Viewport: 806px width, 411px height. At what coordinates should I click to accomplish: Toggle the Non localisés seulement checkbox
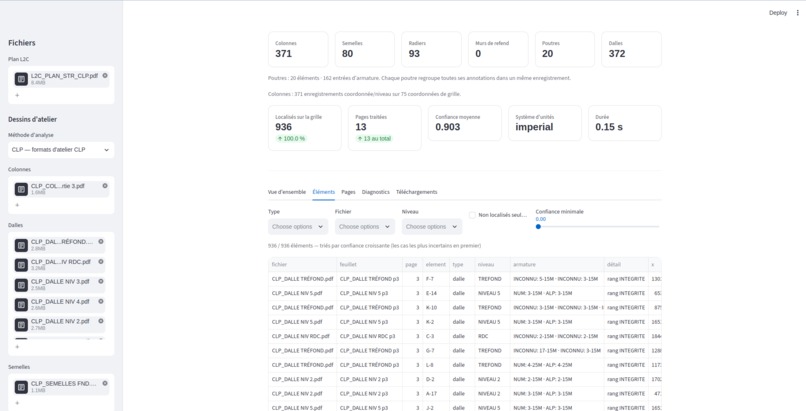point(472,215)
